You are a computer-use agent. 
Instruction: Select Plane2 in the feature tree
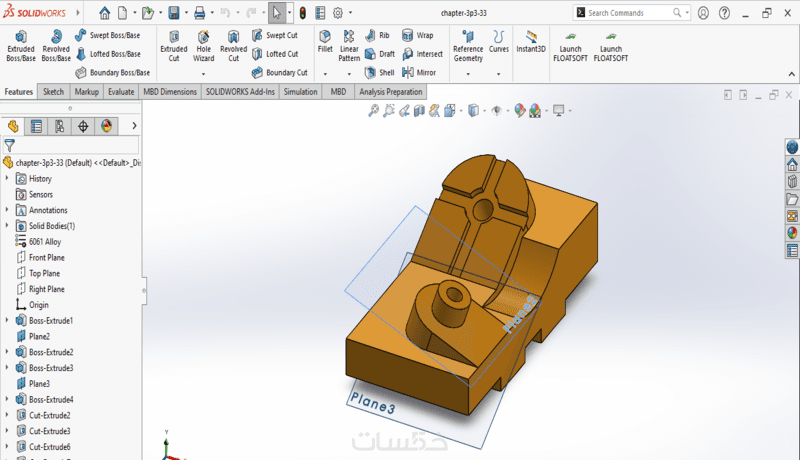[x=33, y=337]
